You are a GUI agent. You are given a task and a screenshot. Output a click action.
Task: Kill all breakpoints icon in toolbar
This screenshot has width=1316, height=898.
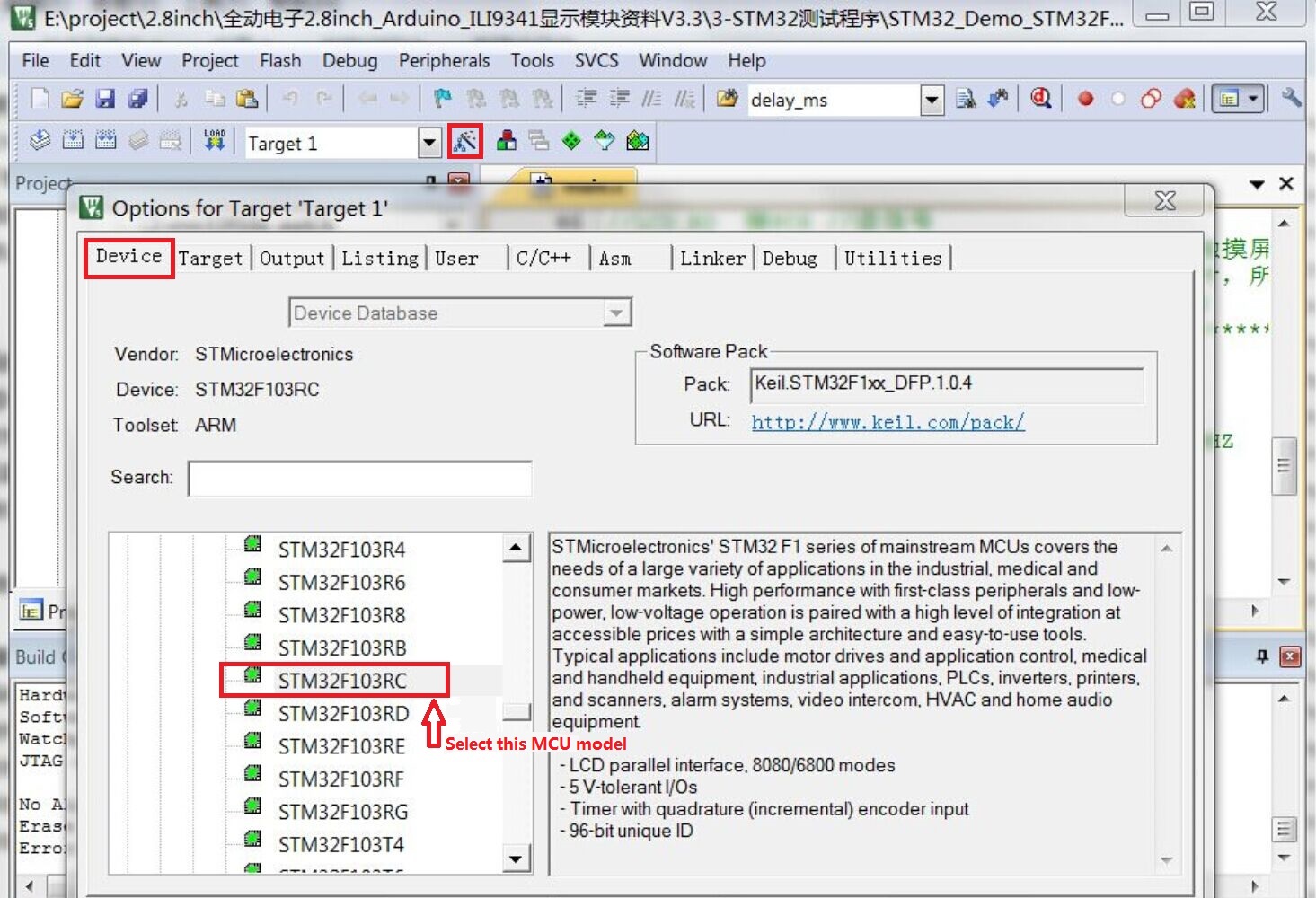tap(1184, 99)
